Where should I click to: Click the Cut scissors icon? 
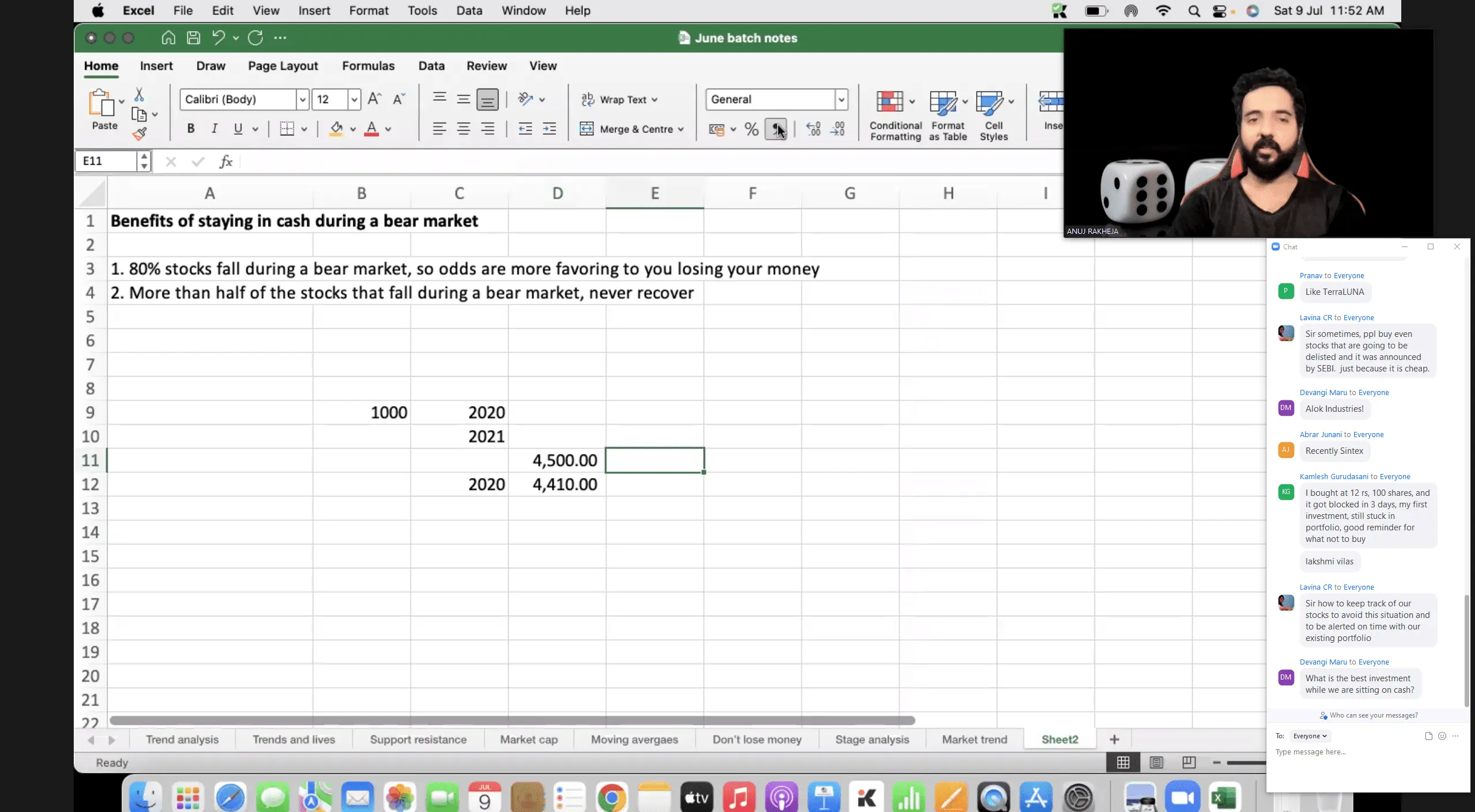coord(139,94)
